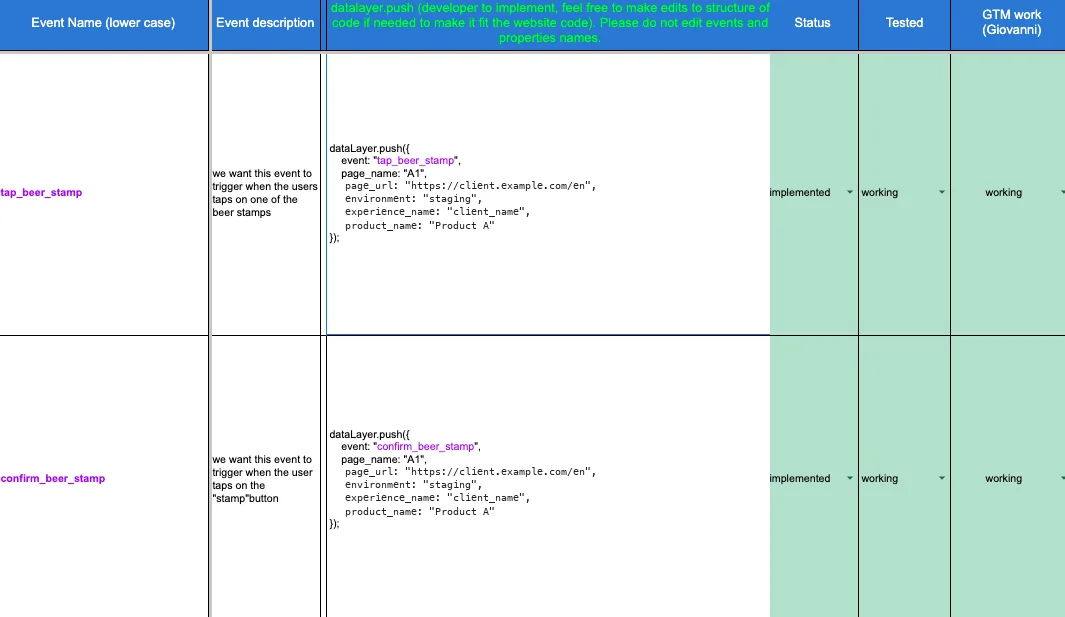This screenshot has width=1065, height=617.
Task: Open GTM work dropdown in confirm_beer_stamp row
Action: tap(1062, 478)
